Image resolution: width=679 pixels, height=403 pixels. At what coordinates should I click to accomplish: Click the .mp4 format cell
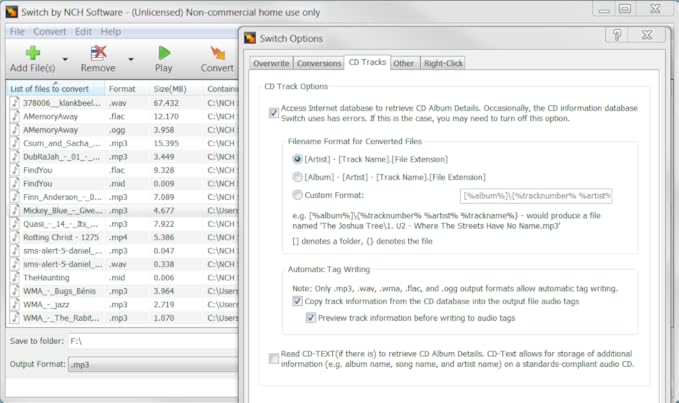[118, 237]
